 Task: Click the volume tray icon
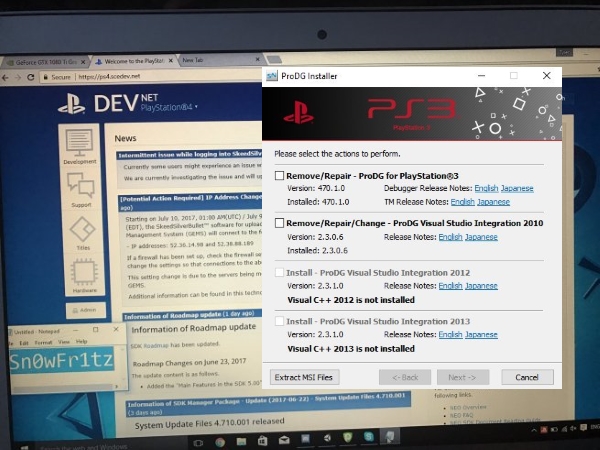pos(574,429)
